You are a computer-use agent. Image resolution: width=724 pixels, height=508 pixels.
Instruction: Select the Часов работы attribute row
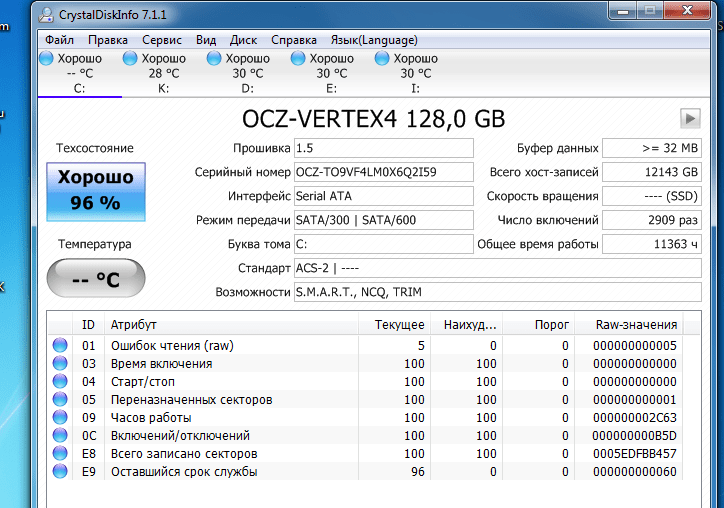tap(150, 418)
